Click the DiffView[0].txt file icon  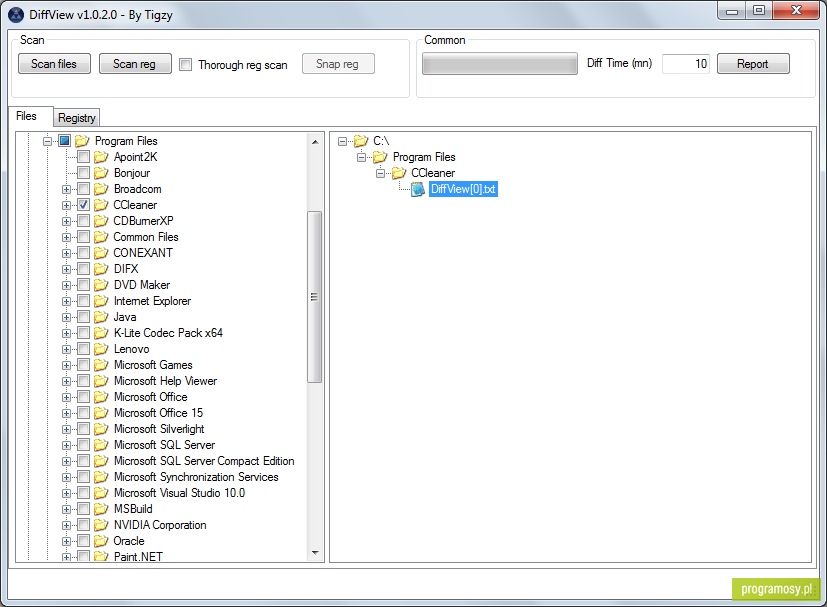point(418,189)
